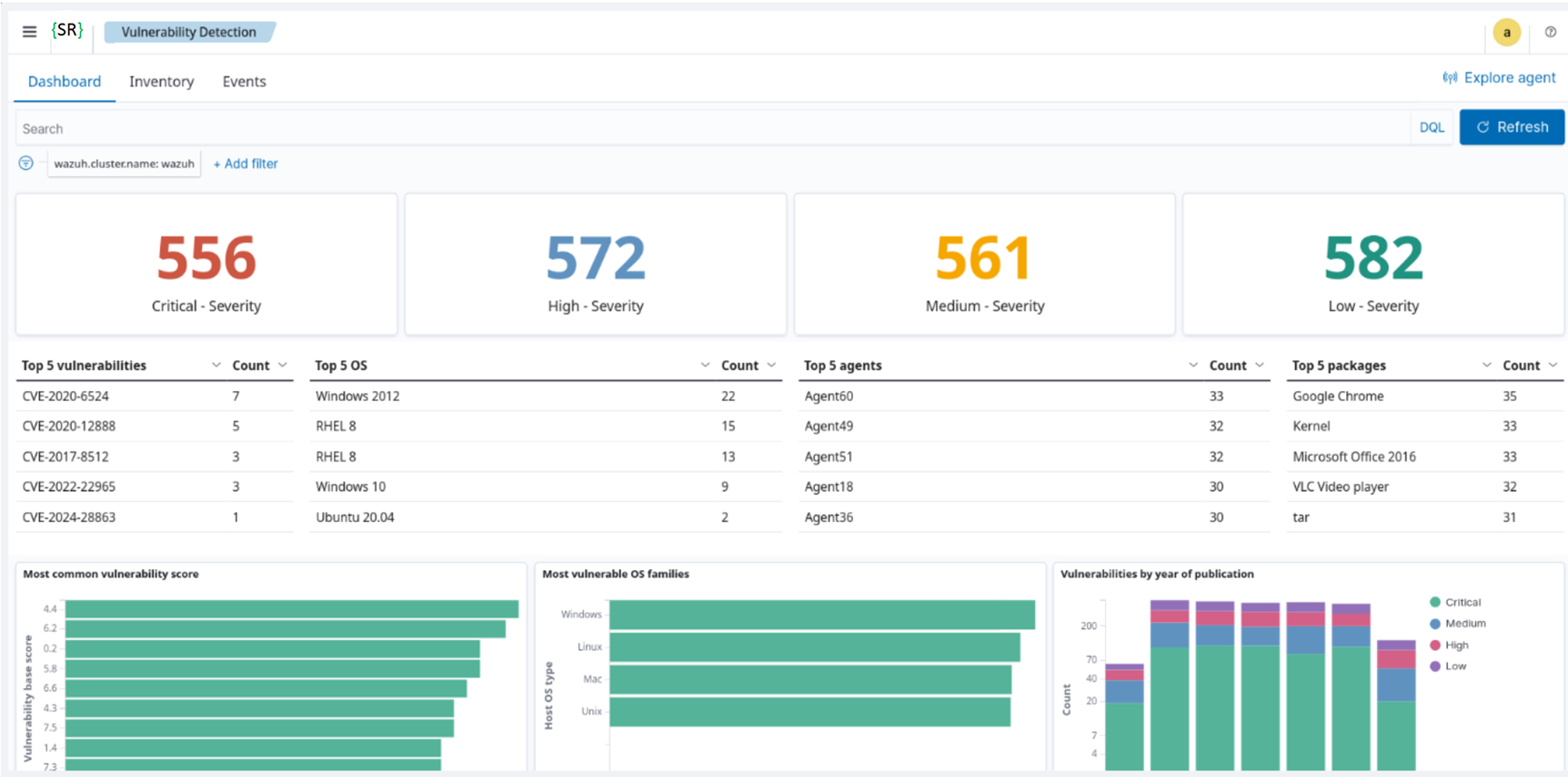Expand Top 5 vulnerabilities column chevron
Screen dimensions: 1568x781
[216, 365]
